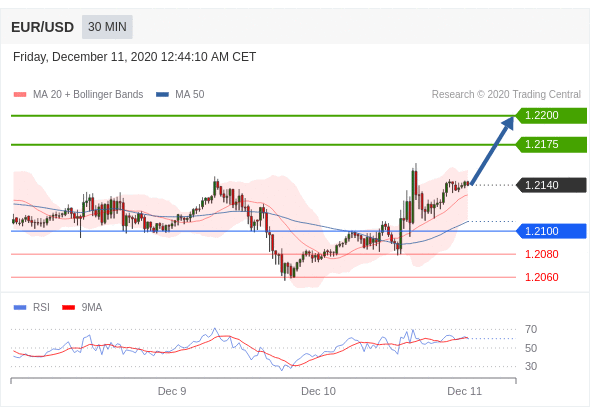Click the MA 20 Bollinger Bands legend swatch
The image size is (596, 415).
20,95
